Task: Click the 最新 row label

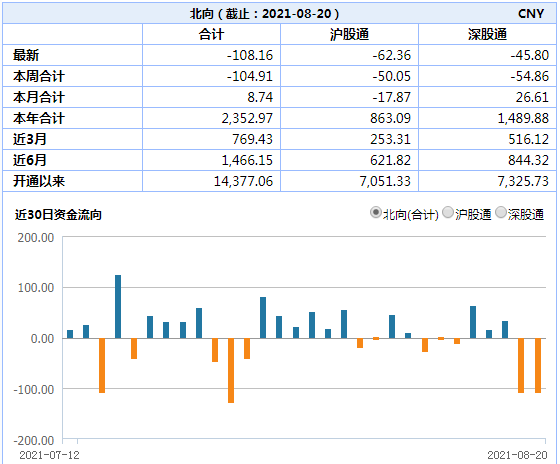Action: (x=26, y=55)
